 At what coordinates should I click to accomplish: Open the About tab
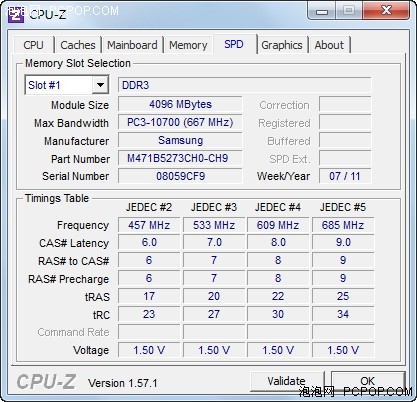[329, 45]
